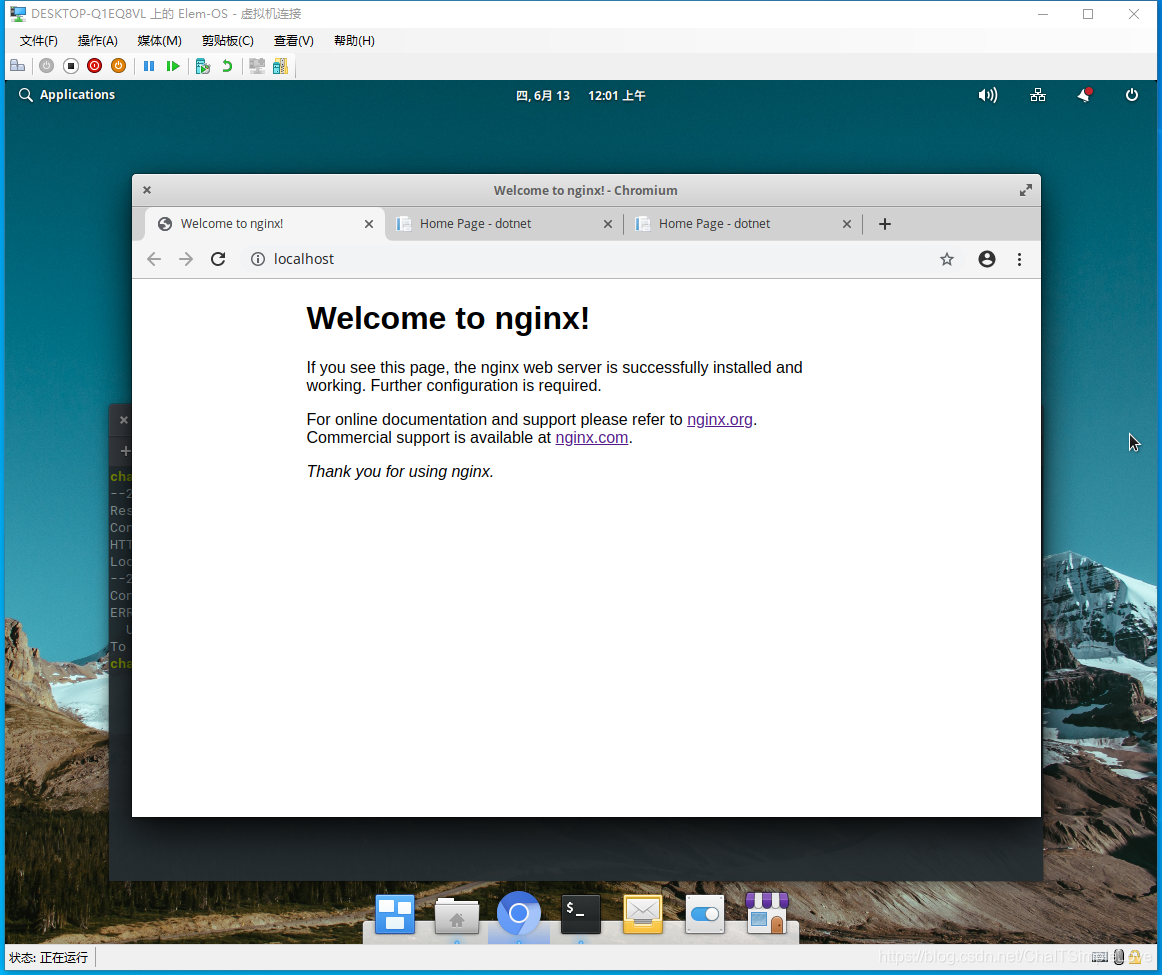Viewport: 1162px width, 975px height.
Task: Click the green Reset play icon
Action: tap(173, 66)
